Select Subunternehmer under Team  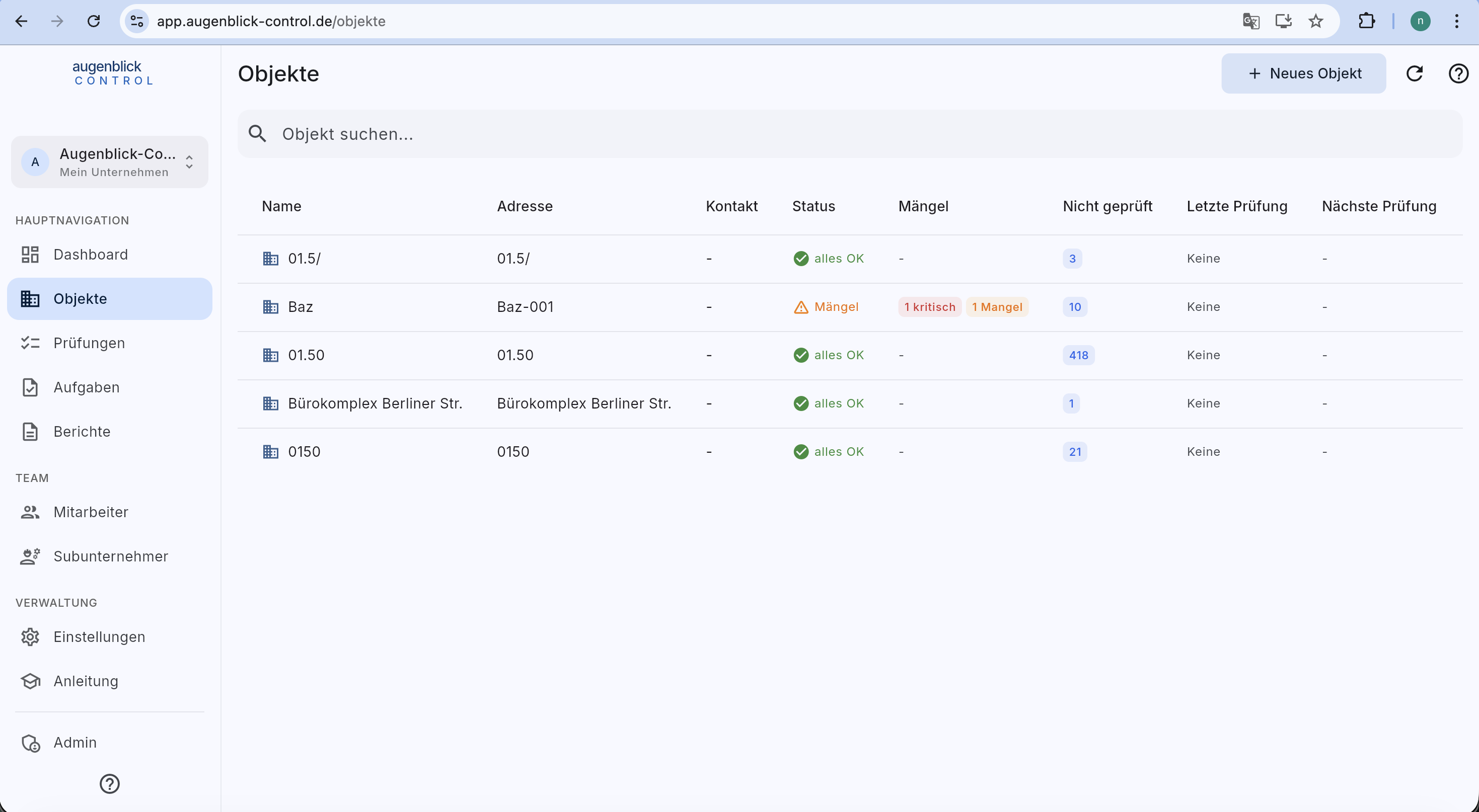[x=110, y=556]
